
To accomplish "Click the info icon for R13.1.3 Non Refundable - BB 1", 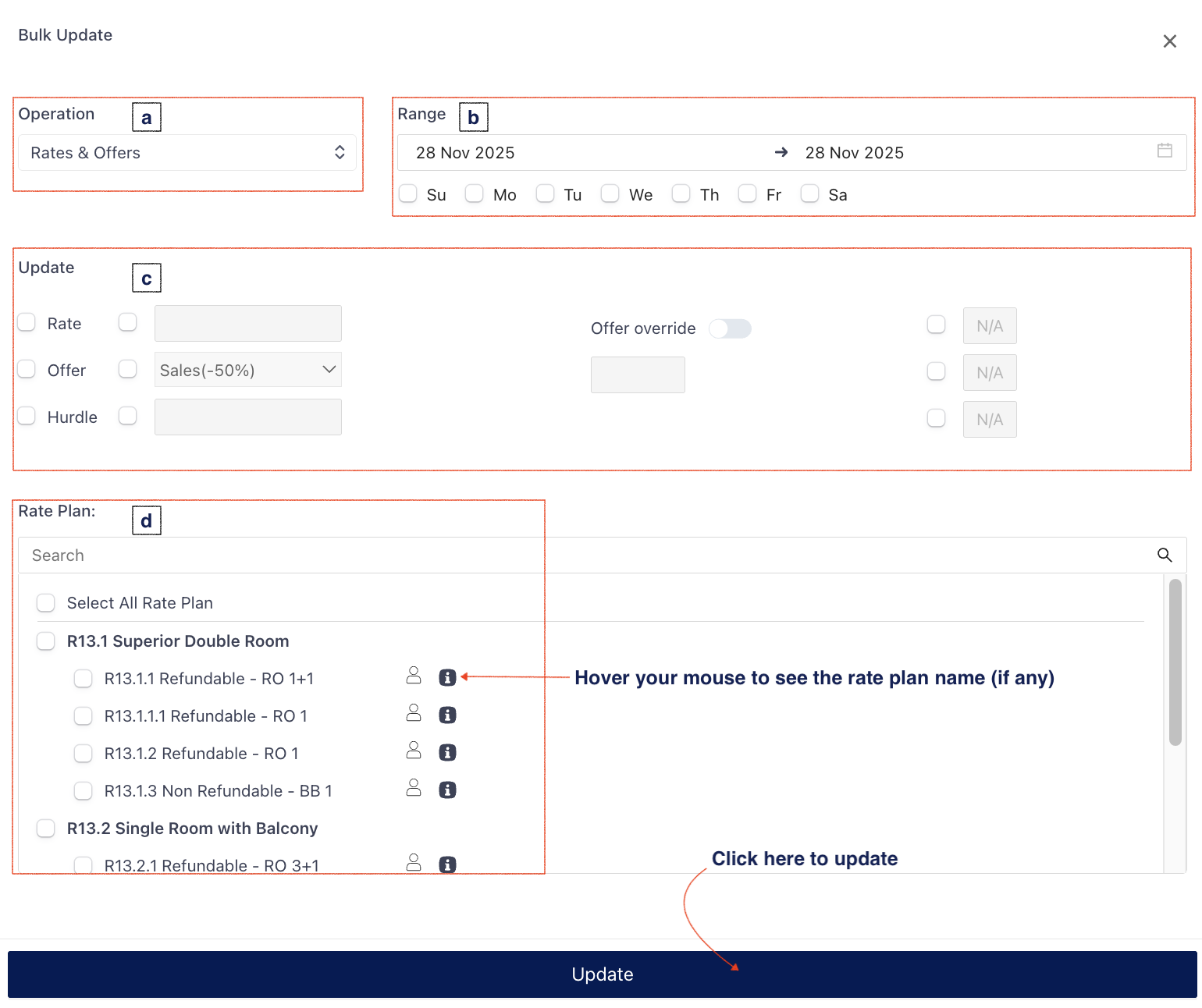I will (x=447, y=790).
